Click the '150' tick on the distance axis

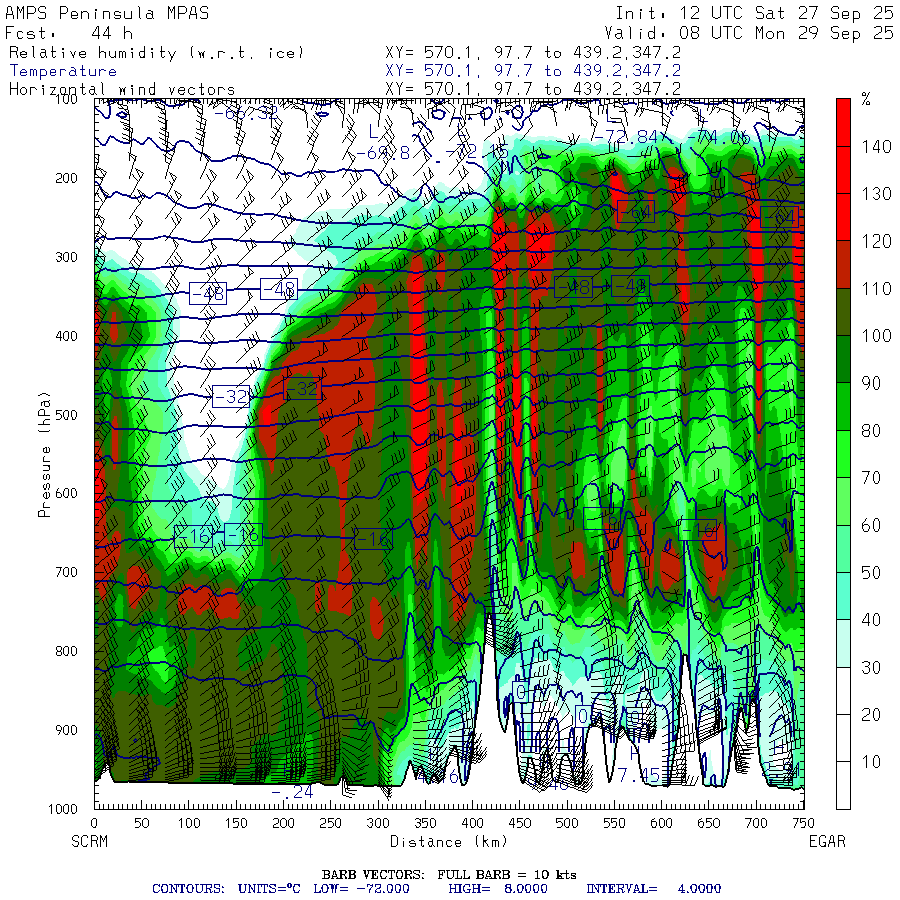pyautogui.click(x=236, y=824)
